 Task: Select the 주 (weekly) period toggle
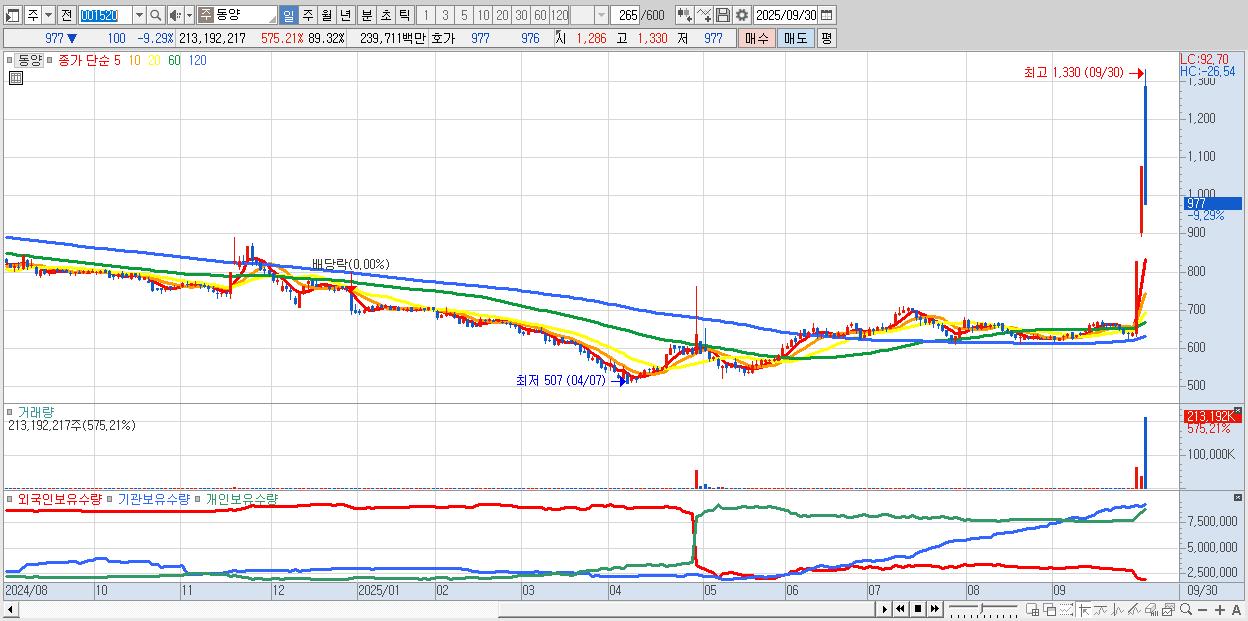[x=307, y=15]
